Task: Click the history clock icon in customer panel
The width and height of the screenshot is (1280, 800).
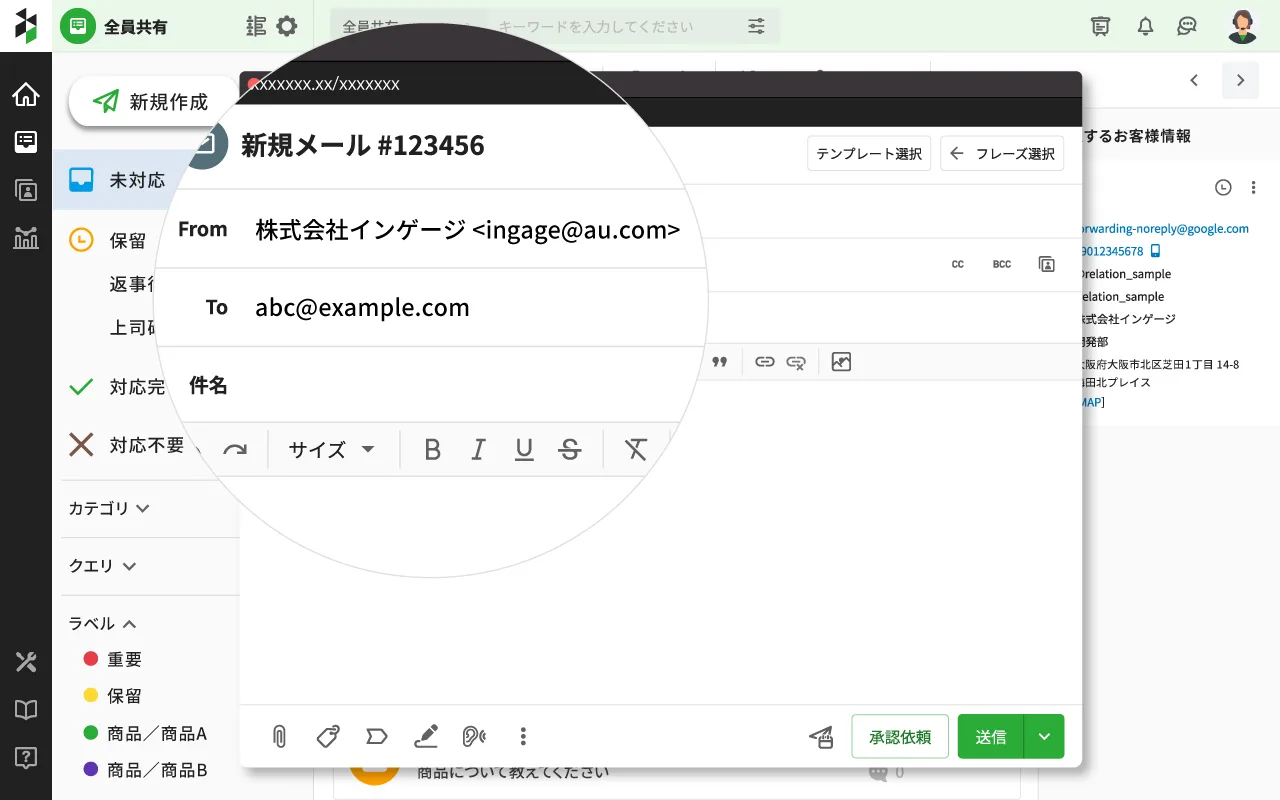Action: coord(1222,187)
